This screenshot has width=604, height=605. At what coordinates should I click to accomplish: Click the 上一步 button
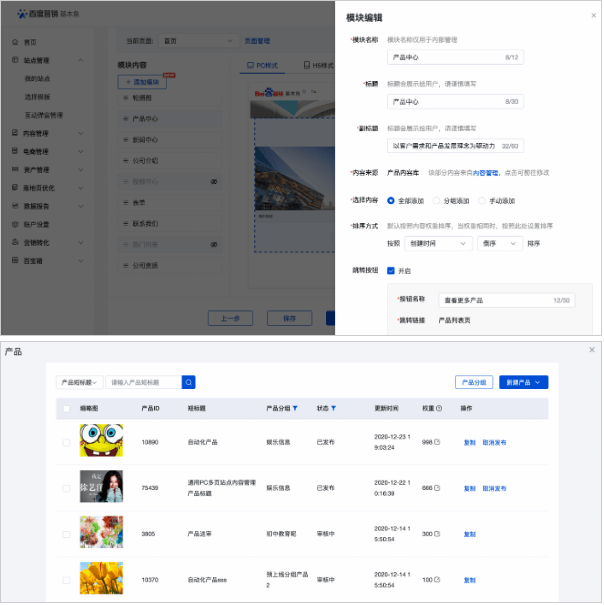pyautogui.click(x=230, y=318)
